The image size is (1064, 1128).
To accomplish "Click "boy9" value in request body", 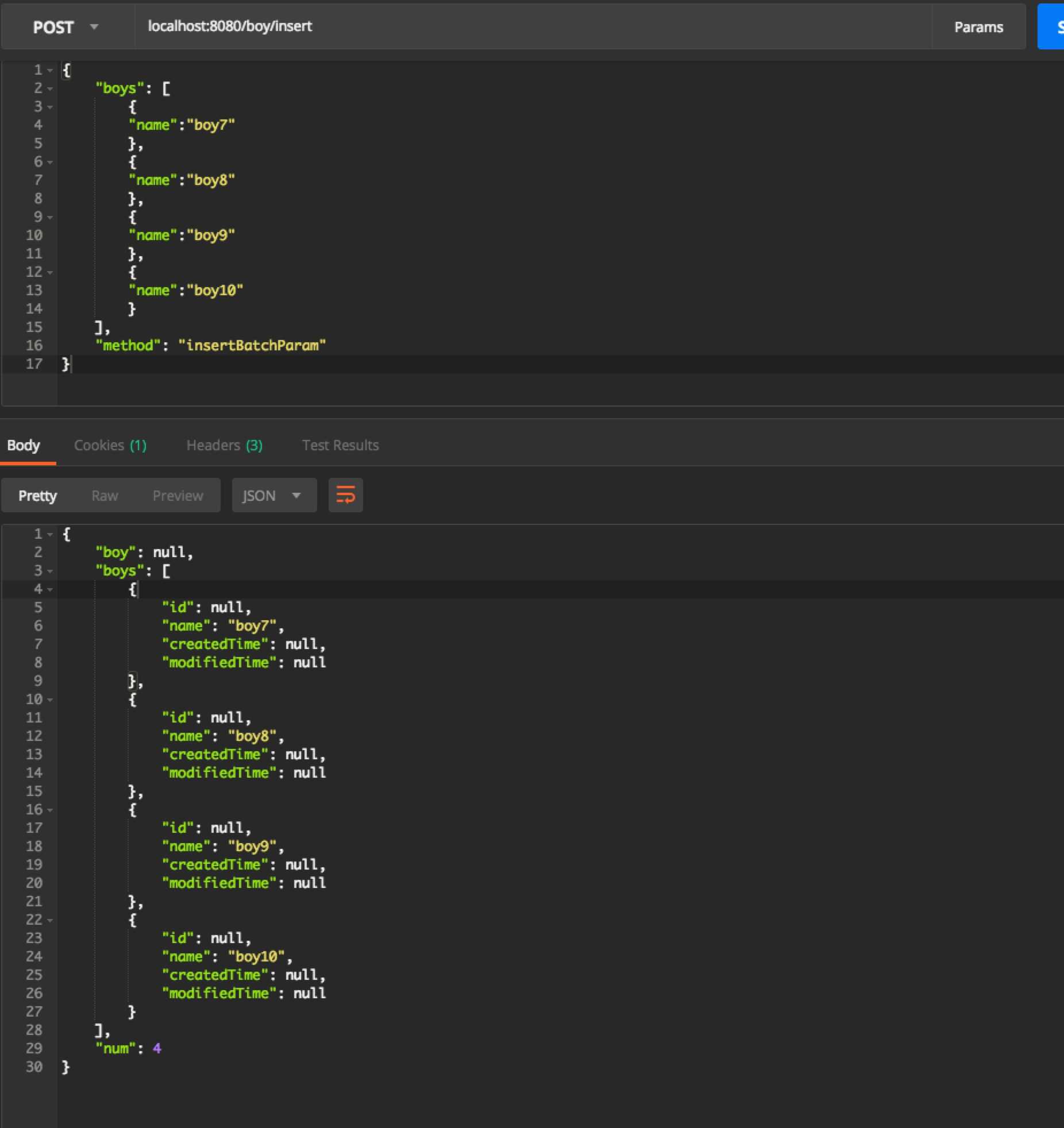I will pyautogui.click(x=211, y=235).
